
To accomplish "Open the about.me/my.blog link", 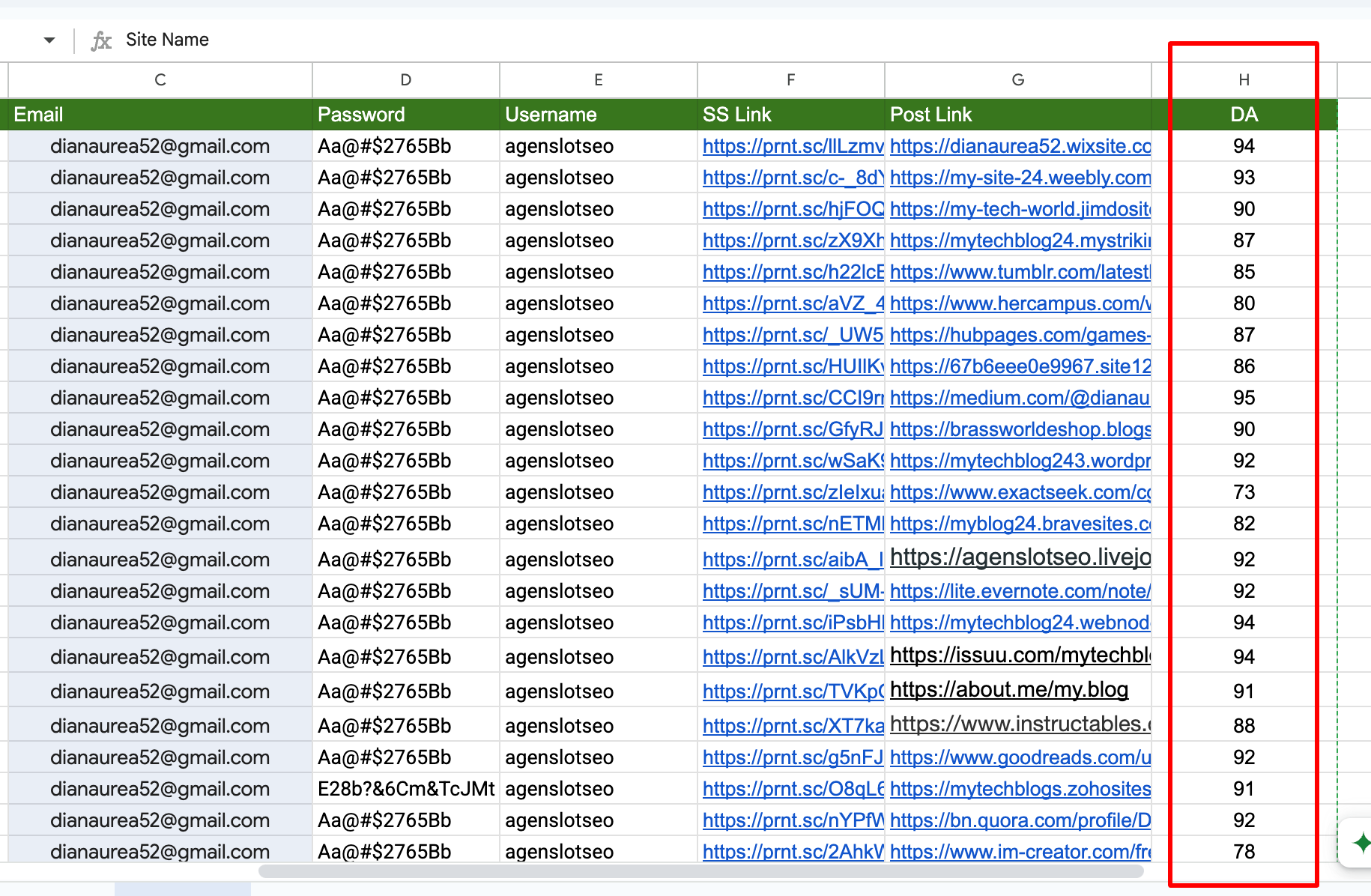I will point(1008,690).
